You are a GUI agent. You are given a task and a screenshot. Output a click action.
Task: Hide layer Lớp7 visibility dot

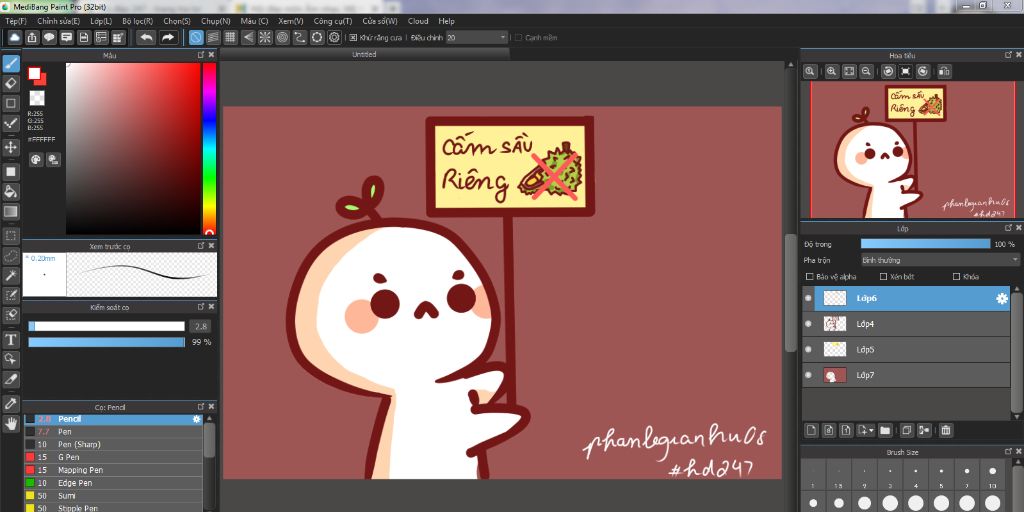pyautogui.click(x=808, y=375)
